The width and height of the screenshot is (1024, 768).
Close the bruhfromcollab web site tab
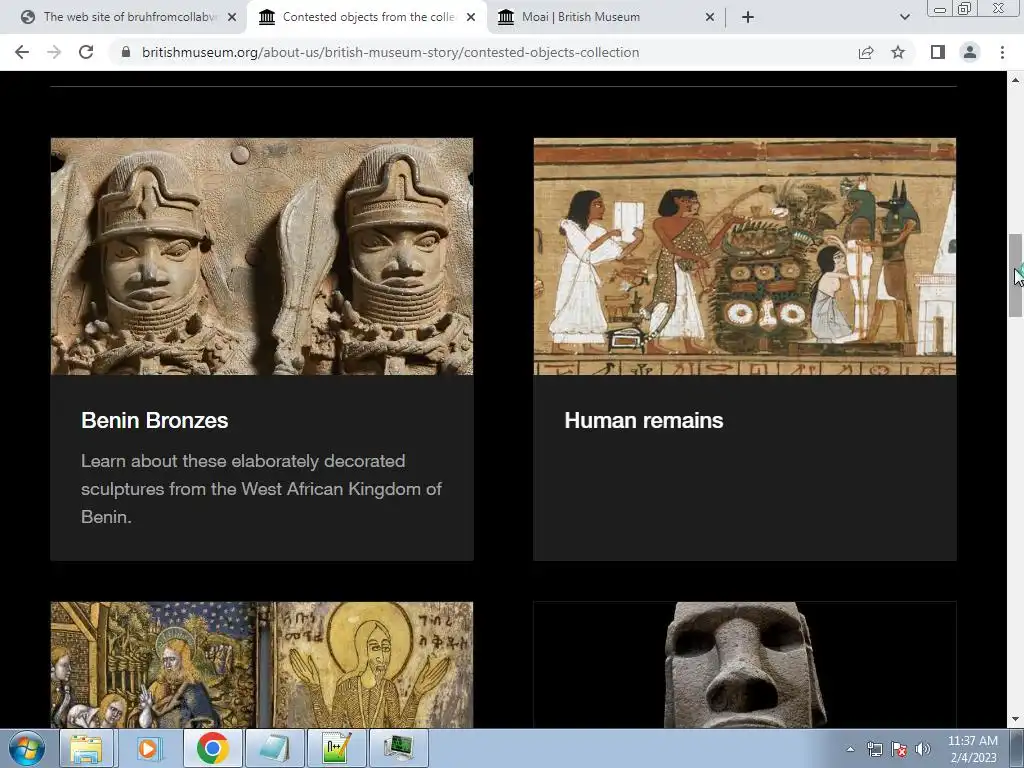coord(232,17)
